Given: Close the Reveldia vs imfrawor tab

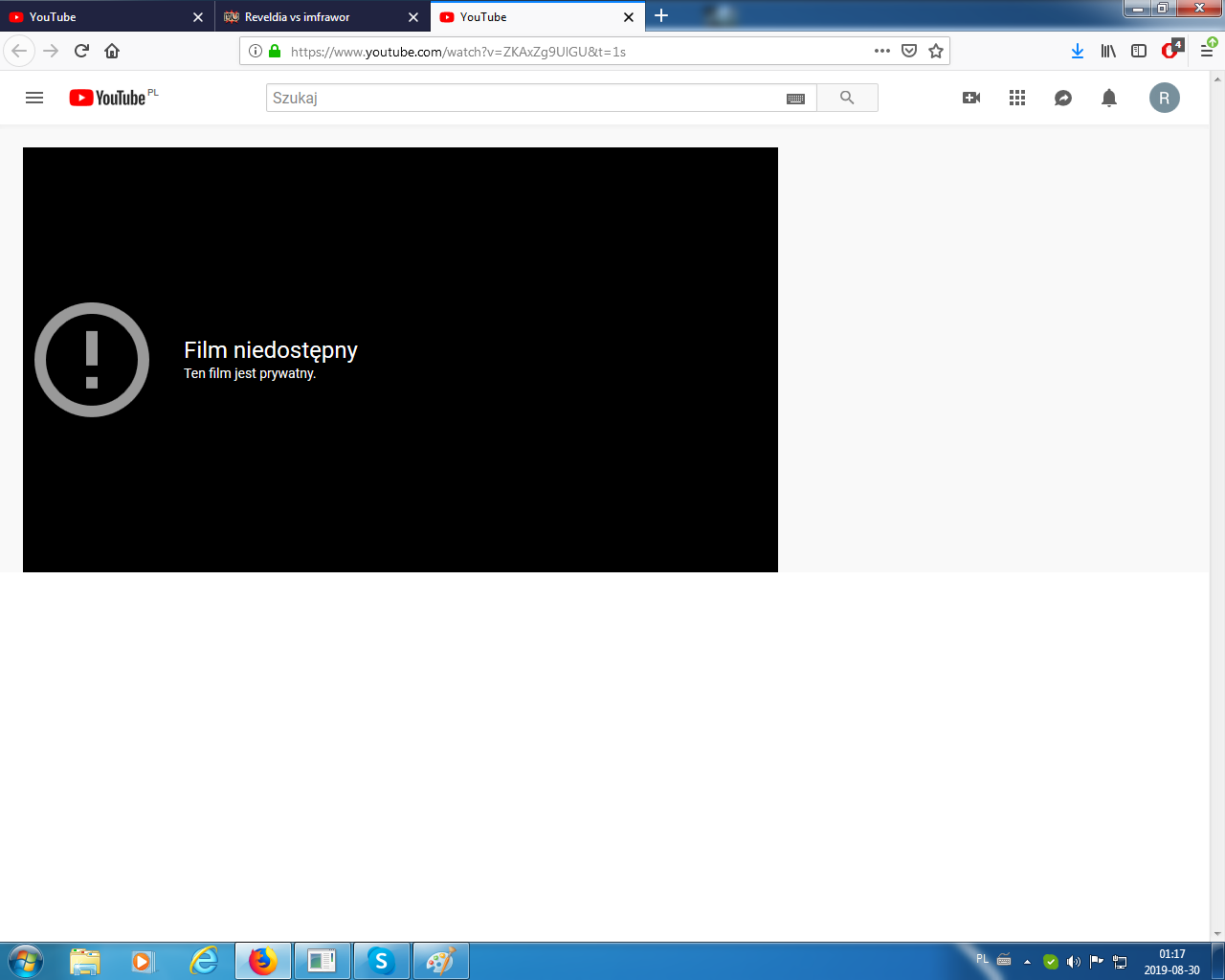Looking at the screenshot, I should (413, 17).
